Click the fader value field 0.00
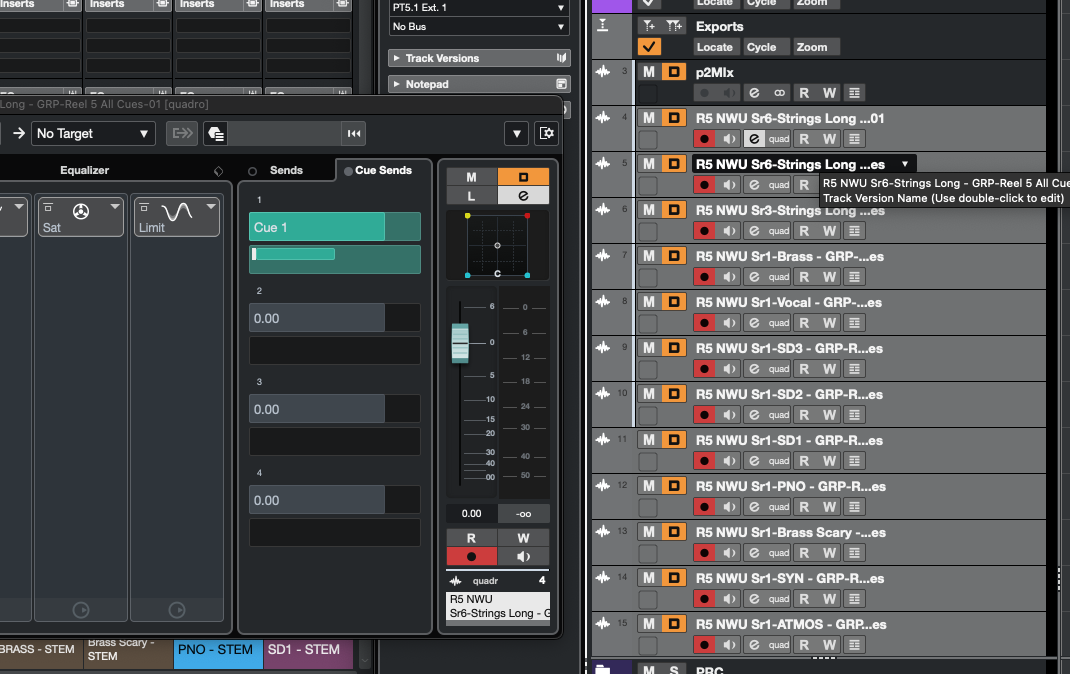 [x=472, y=514]
